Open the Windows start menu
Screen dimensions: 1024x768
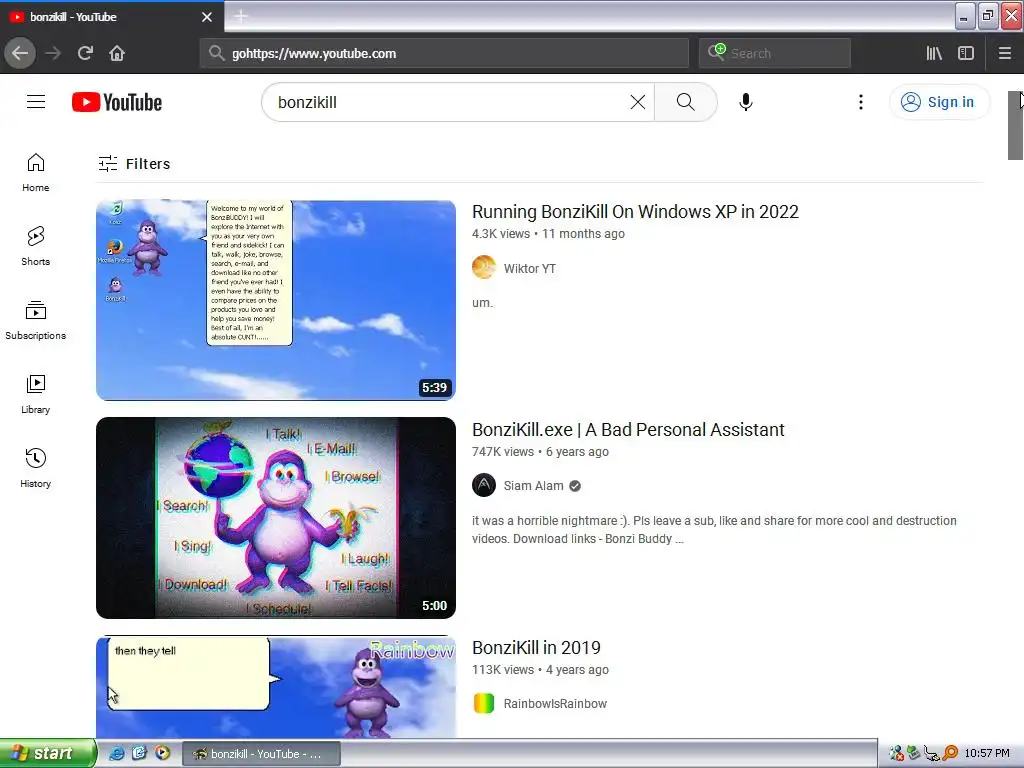(x=47, y=753)
